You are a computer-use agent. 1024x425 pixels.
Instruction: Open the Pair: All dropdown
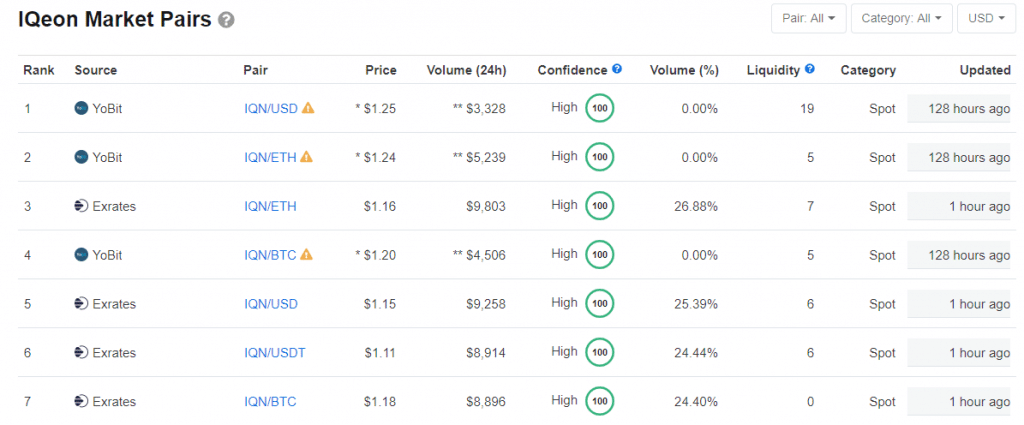pos(808,18)
